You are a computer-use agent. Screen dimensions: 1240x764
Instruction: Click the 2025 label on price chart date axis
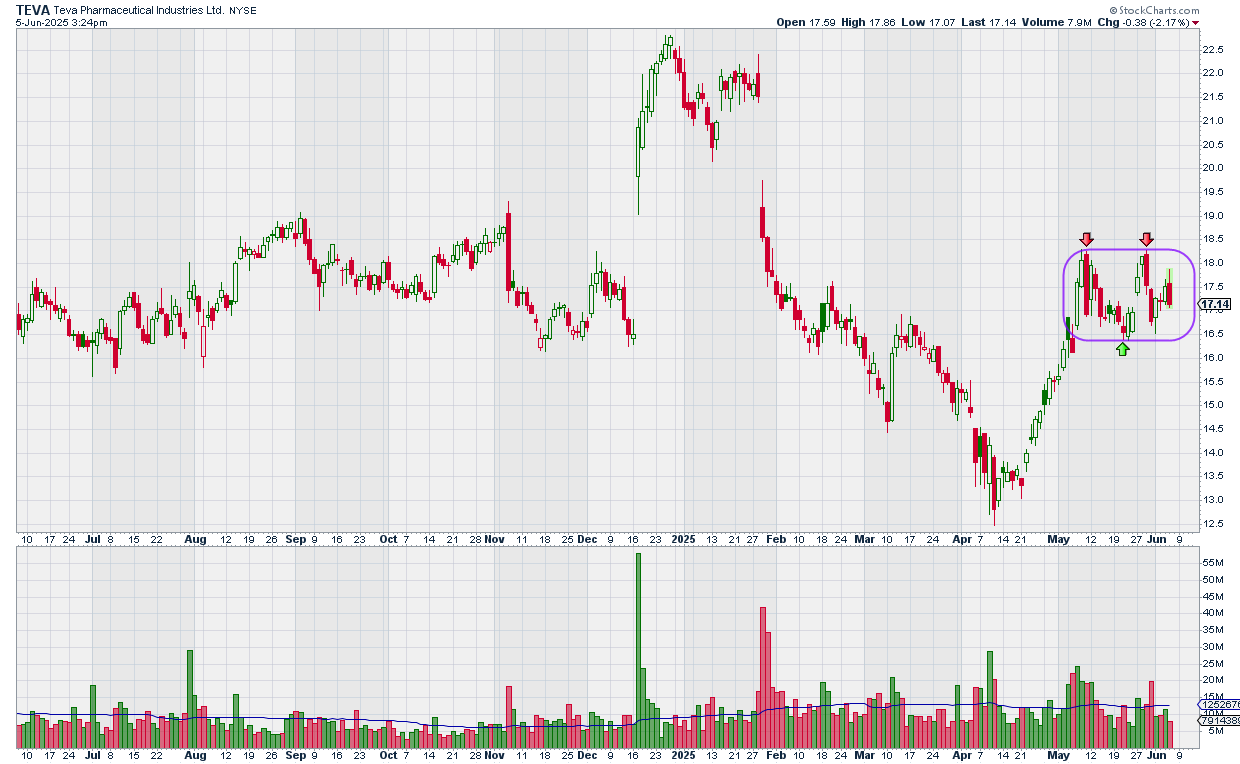point(684,539)
